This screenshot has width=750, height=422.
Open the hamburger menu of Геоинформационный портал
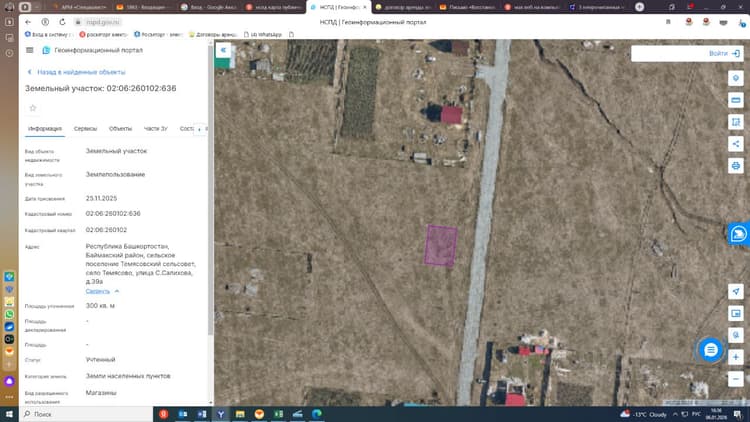point(30,50)
